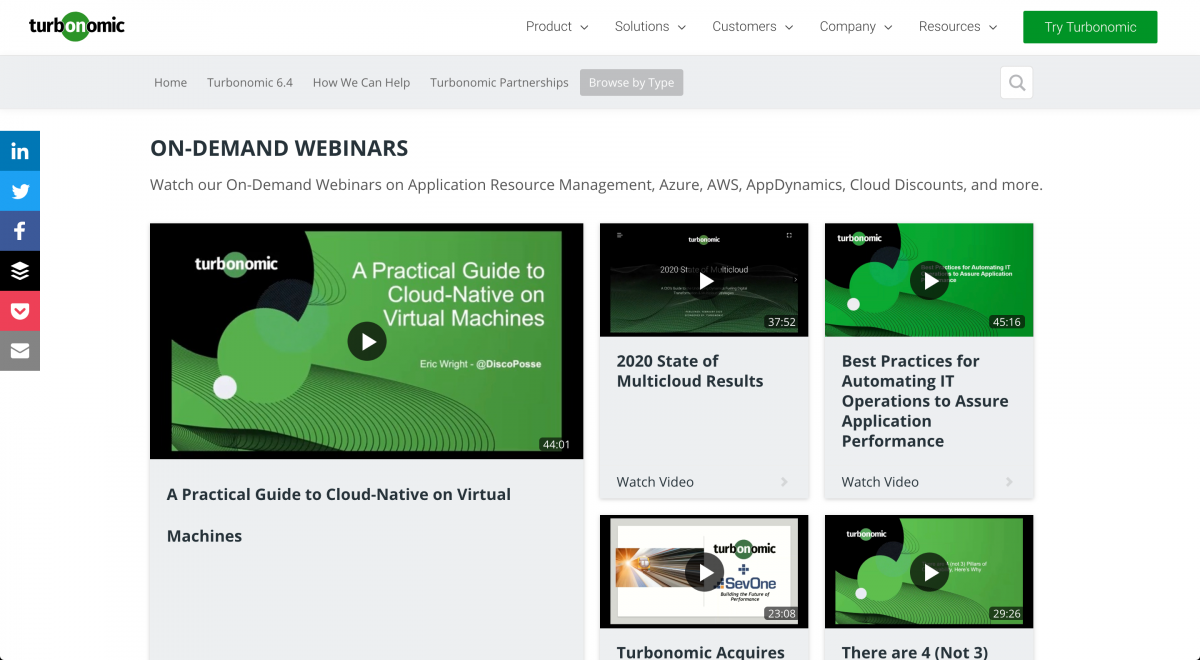Click Watch Video under 2020 State of Multicloud
The height and width of the screenshot is (660, 1200).
click(655, 482)
